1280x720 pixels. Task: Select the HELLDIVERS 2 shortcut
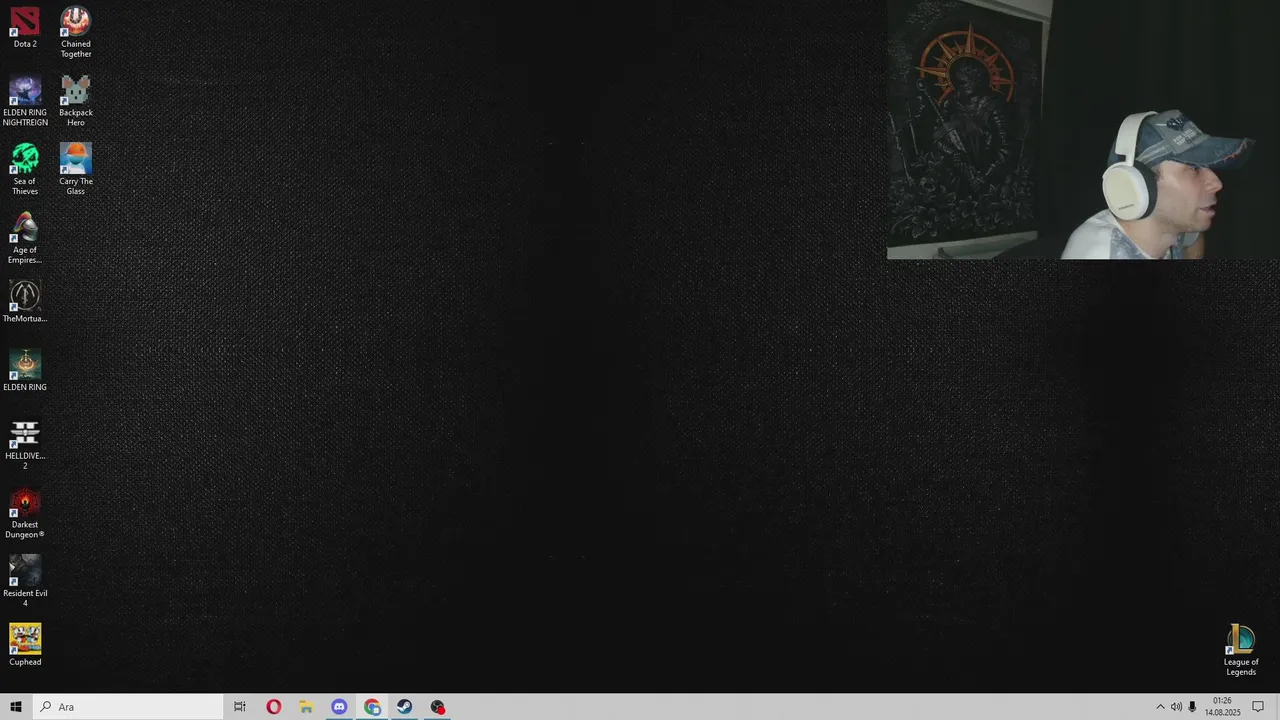pyautogui.click(x=25, y=445)
